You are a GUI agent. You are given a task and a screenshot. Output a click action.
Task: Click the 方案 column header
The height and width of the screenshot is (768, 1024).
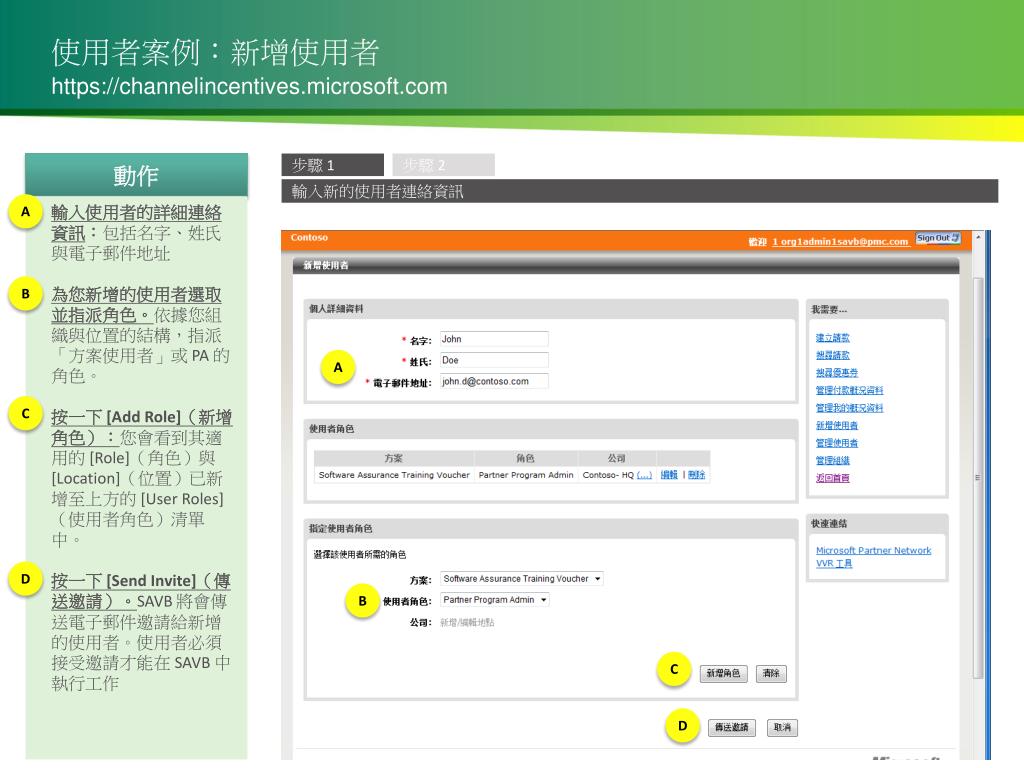(x=394, y=458)
